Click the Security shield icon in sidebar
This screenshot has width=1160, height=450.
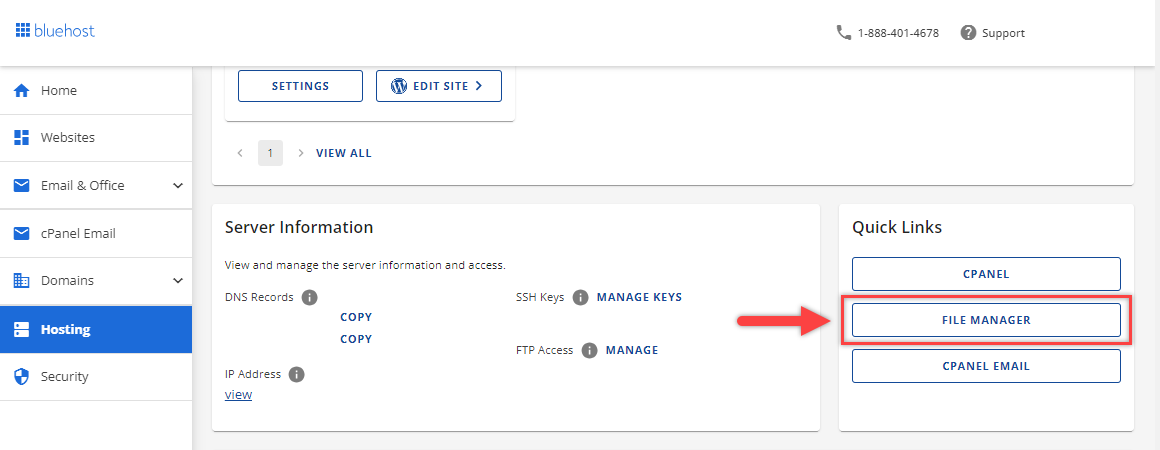(21, 377)
